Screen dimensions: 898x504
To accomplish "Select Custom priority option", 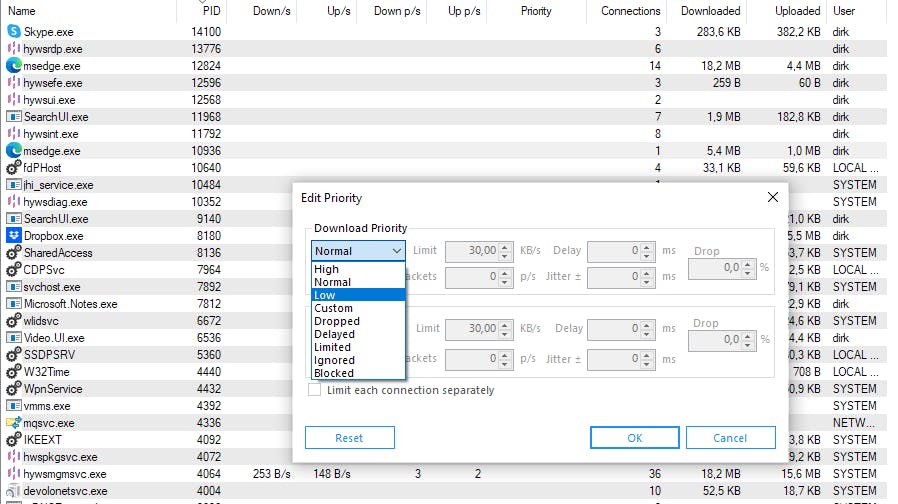I will 359,308.
